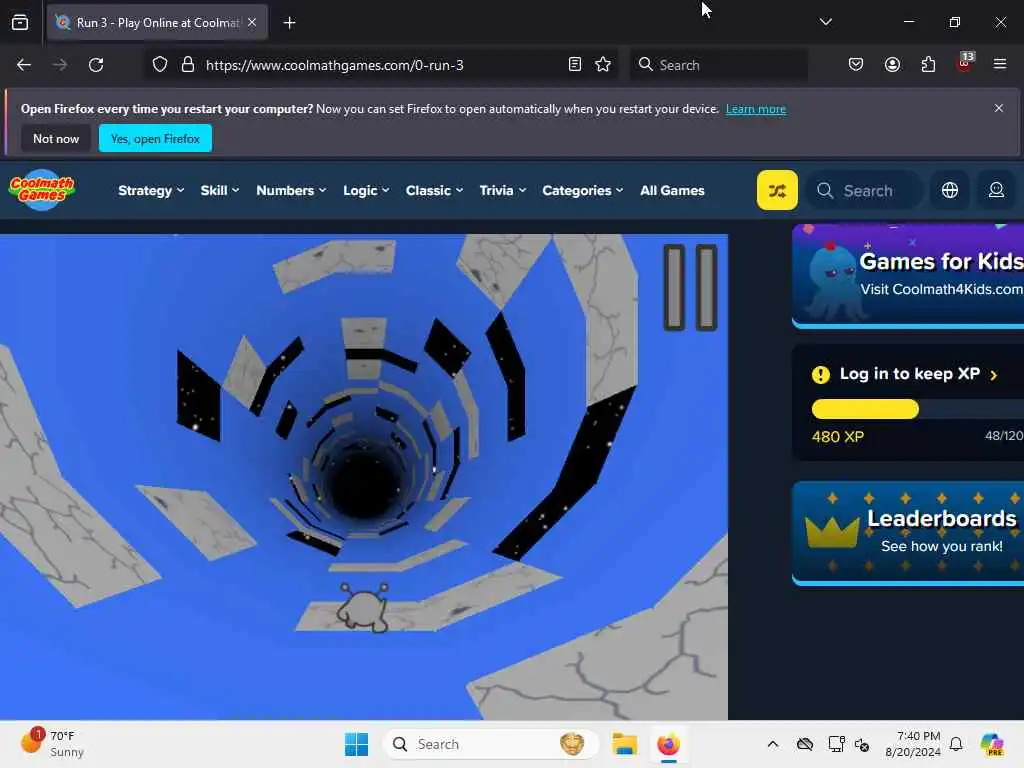Toggle reader view icon in address bar
The height and width of the screenshot is (768, 1024).
click(575, 65)
